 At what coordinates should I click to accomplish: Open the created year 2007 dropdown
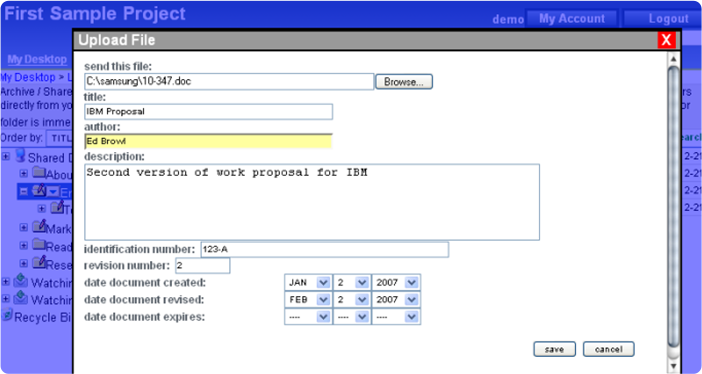(411, 283)
